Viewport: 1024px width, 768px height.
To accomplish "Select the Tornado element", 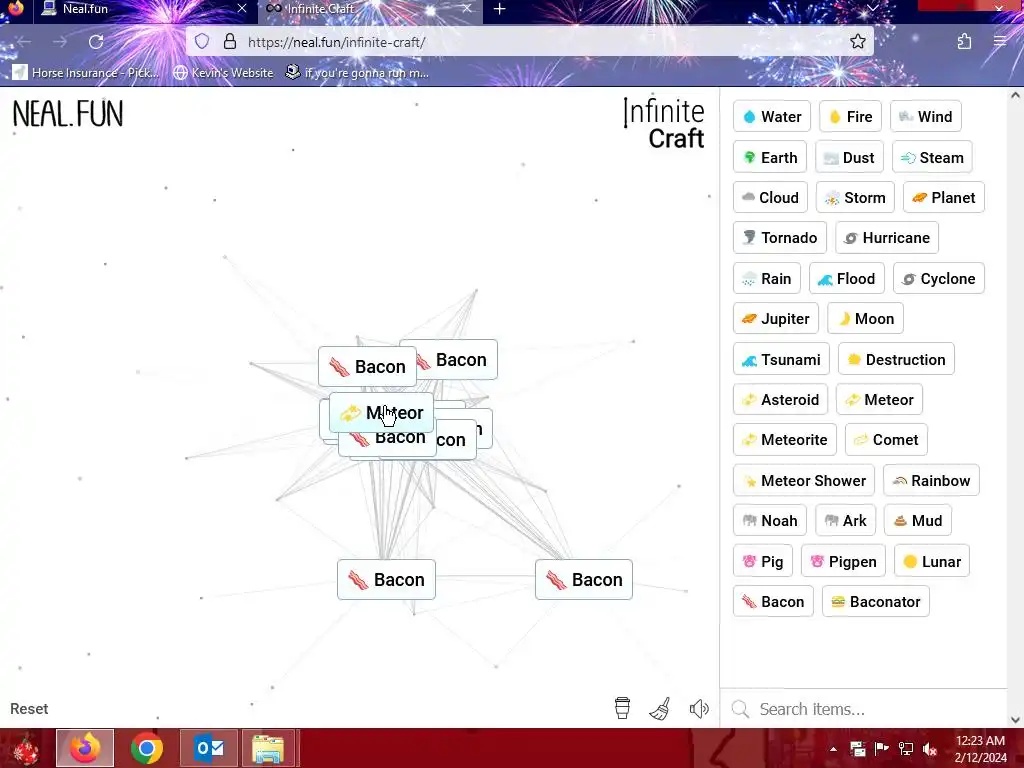I will pyautogui.click(x=780, y=238).
